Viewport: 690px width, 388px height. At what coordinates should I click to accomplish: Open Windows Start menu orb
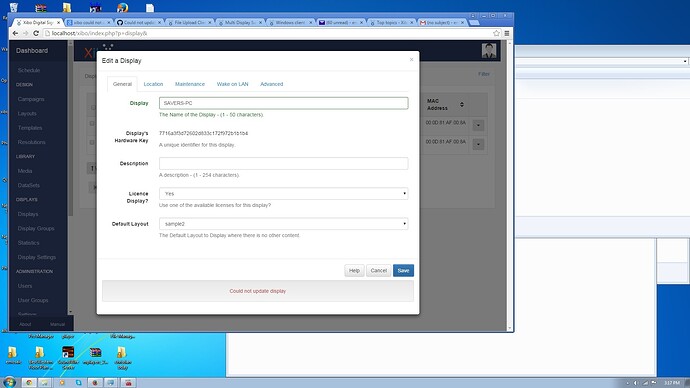pyautogui.click(x=9, y=382)
